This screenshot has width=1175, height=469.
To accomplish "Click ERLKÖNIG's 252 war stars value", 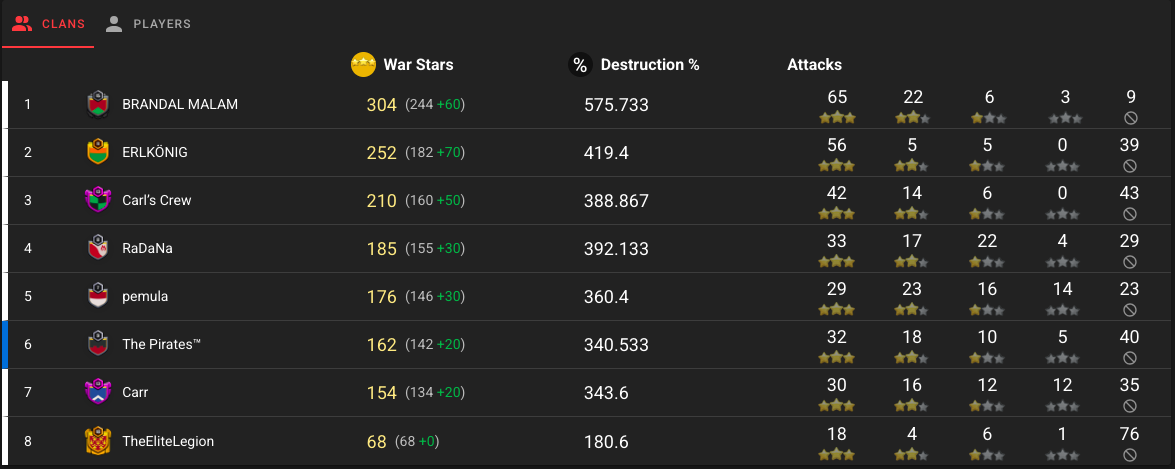I will point(381,153).
